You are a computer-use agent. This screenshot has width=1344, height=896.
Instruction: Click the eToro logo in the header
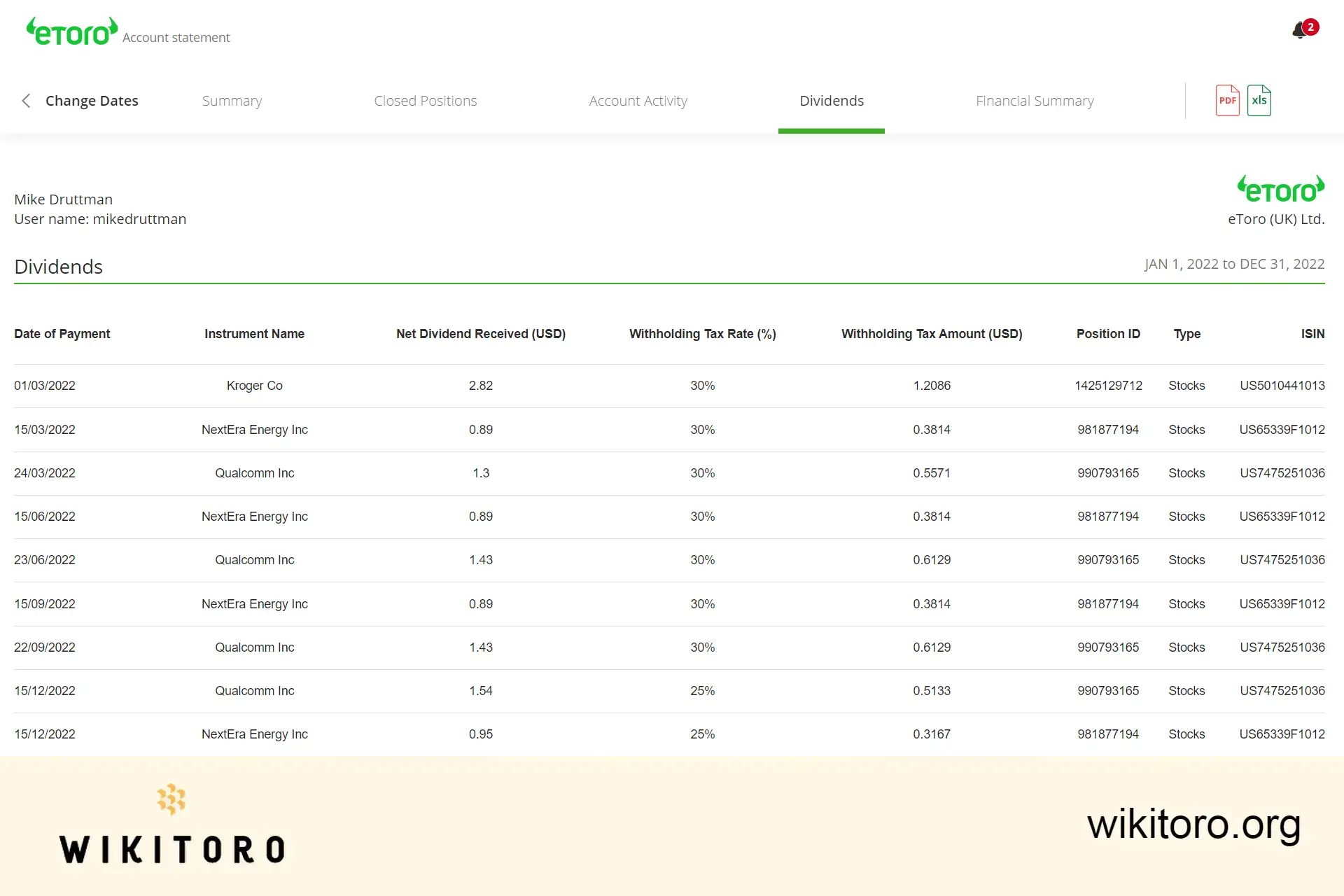coord(70,31)
